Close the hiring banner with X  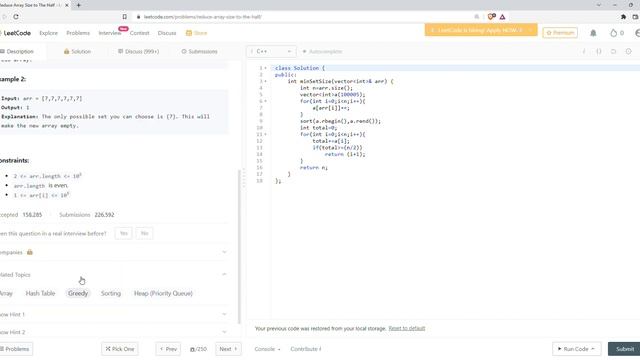tap(530, 30)
